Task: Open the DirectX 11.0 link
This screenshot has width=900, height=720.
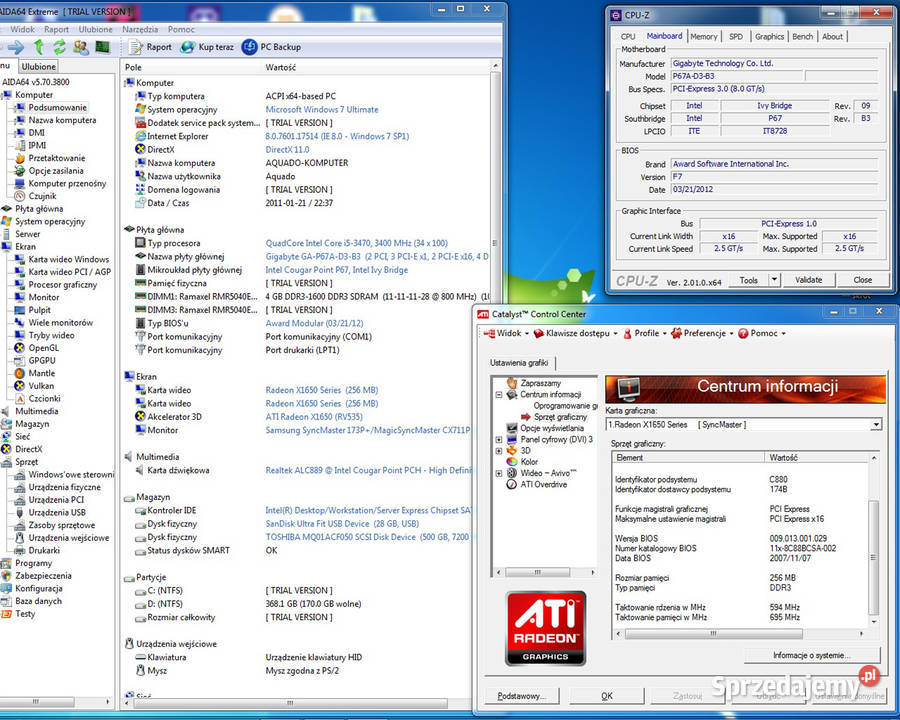Action: 287,149
